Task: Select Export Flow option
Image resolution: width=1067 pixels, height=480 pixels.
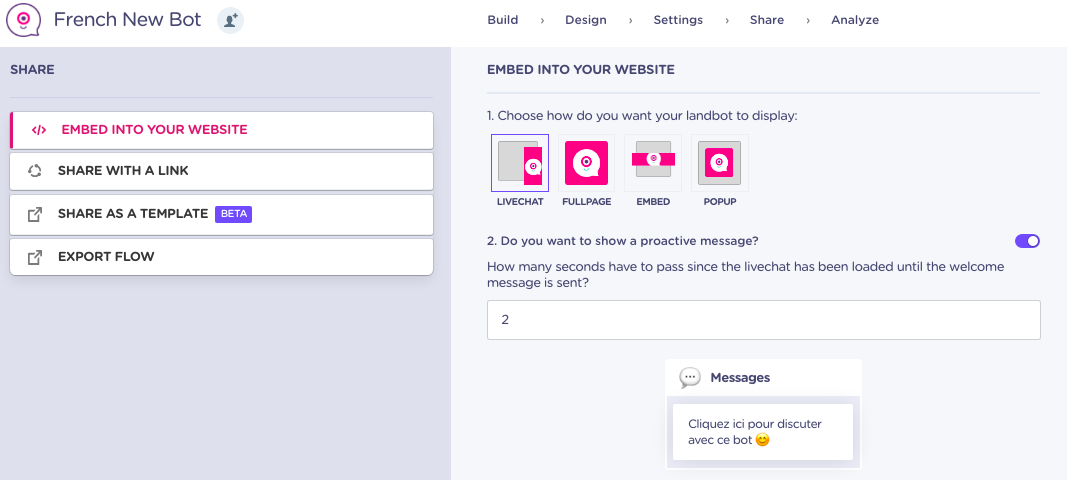Action: 222,257
